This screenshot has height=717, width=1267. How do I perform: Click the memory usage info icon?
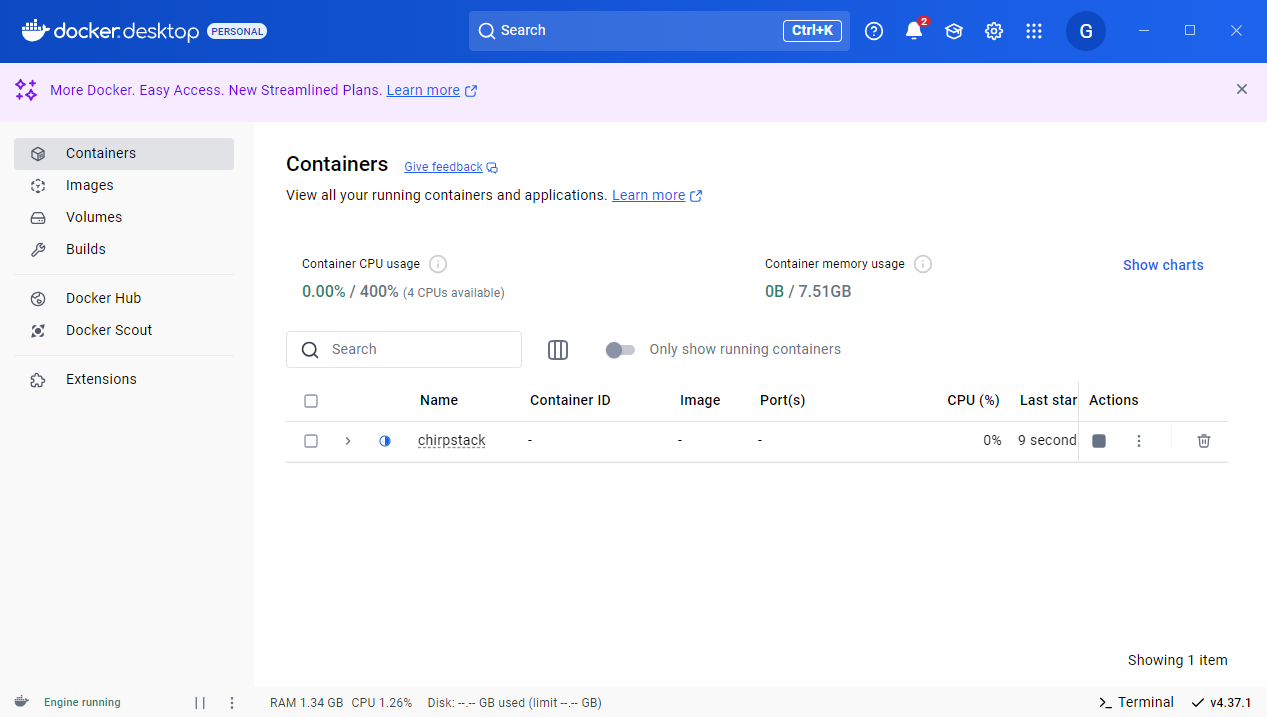[923, 264]
